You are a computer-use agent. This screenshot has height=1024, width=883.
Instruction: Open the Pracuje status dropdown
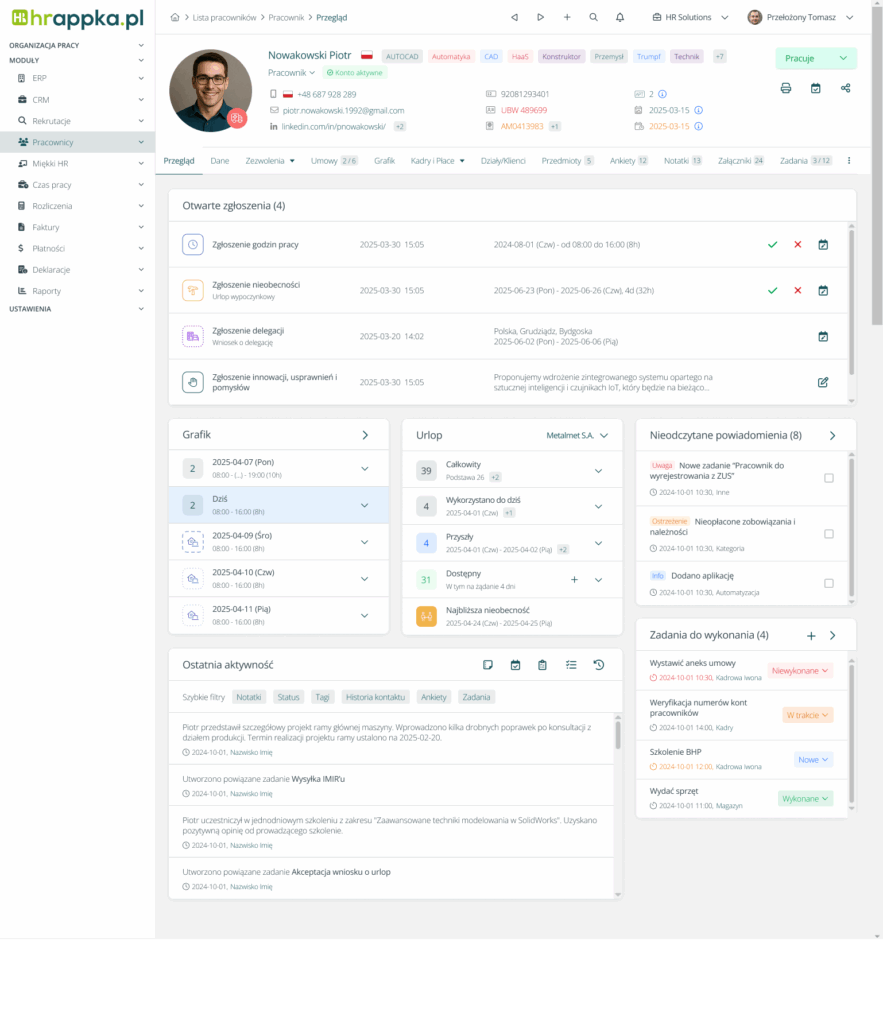point(815,58)
